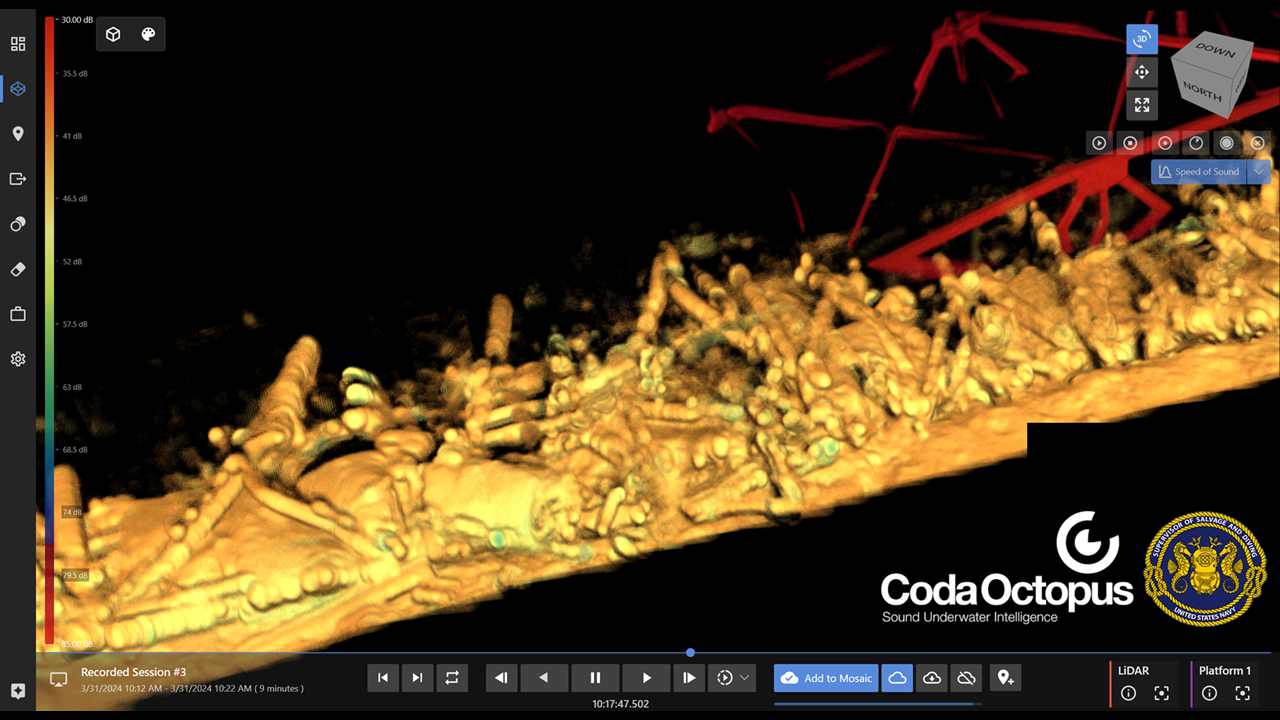Viewport: 1280px width, 720px height.
Task: Click the circled play icon below view cube
Action: (x=1099, y=143)
